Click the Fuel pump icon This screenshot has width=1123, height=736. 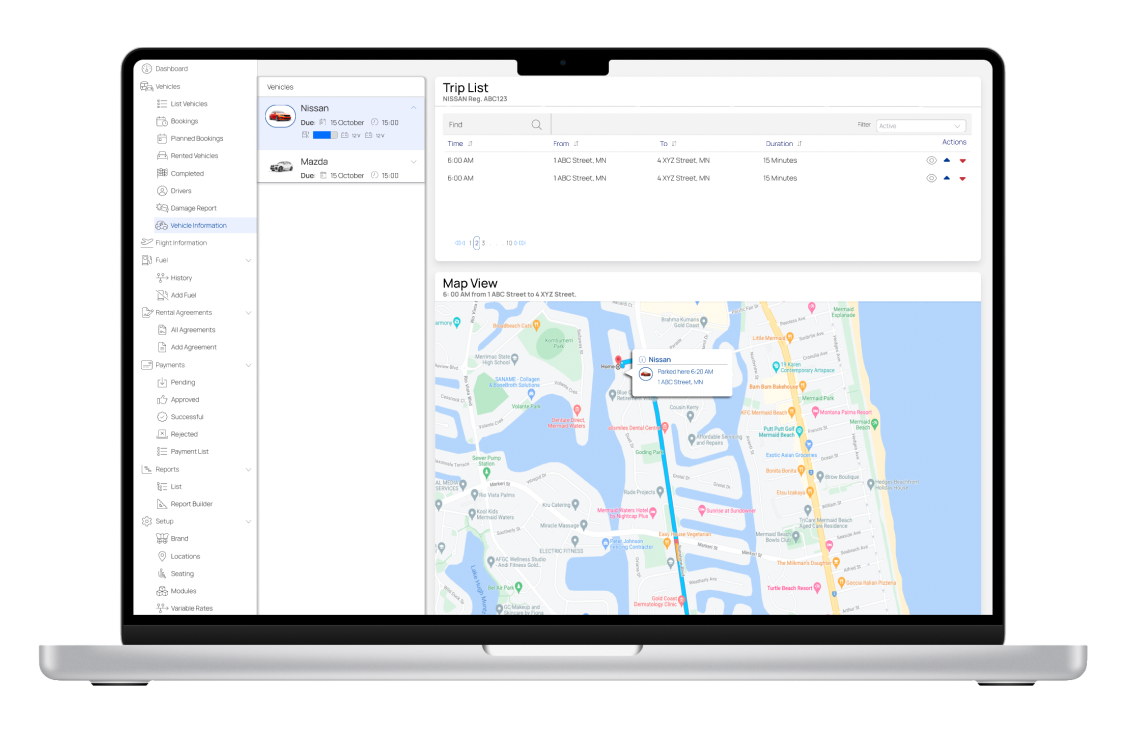click(147, 260)
